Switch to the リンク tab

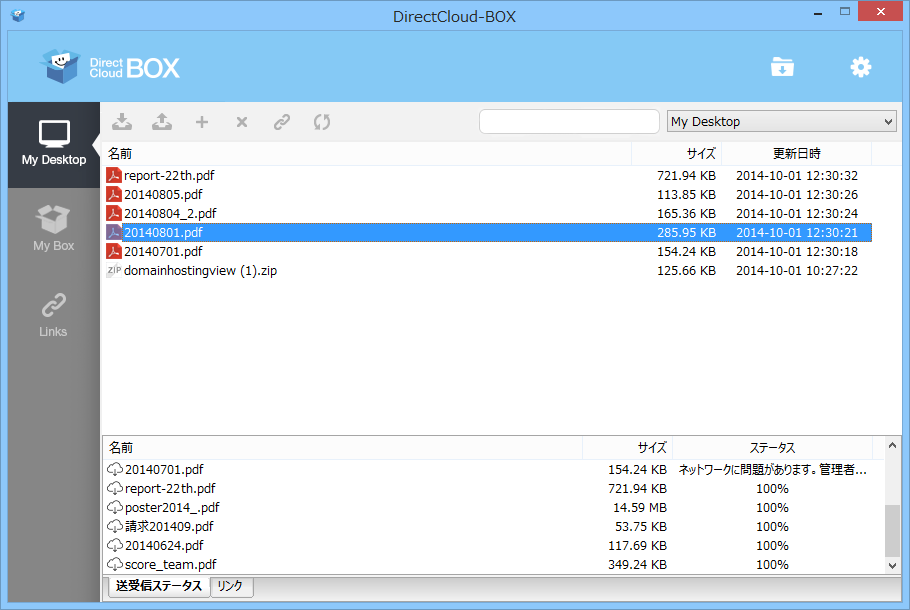(x=230, y=586)
